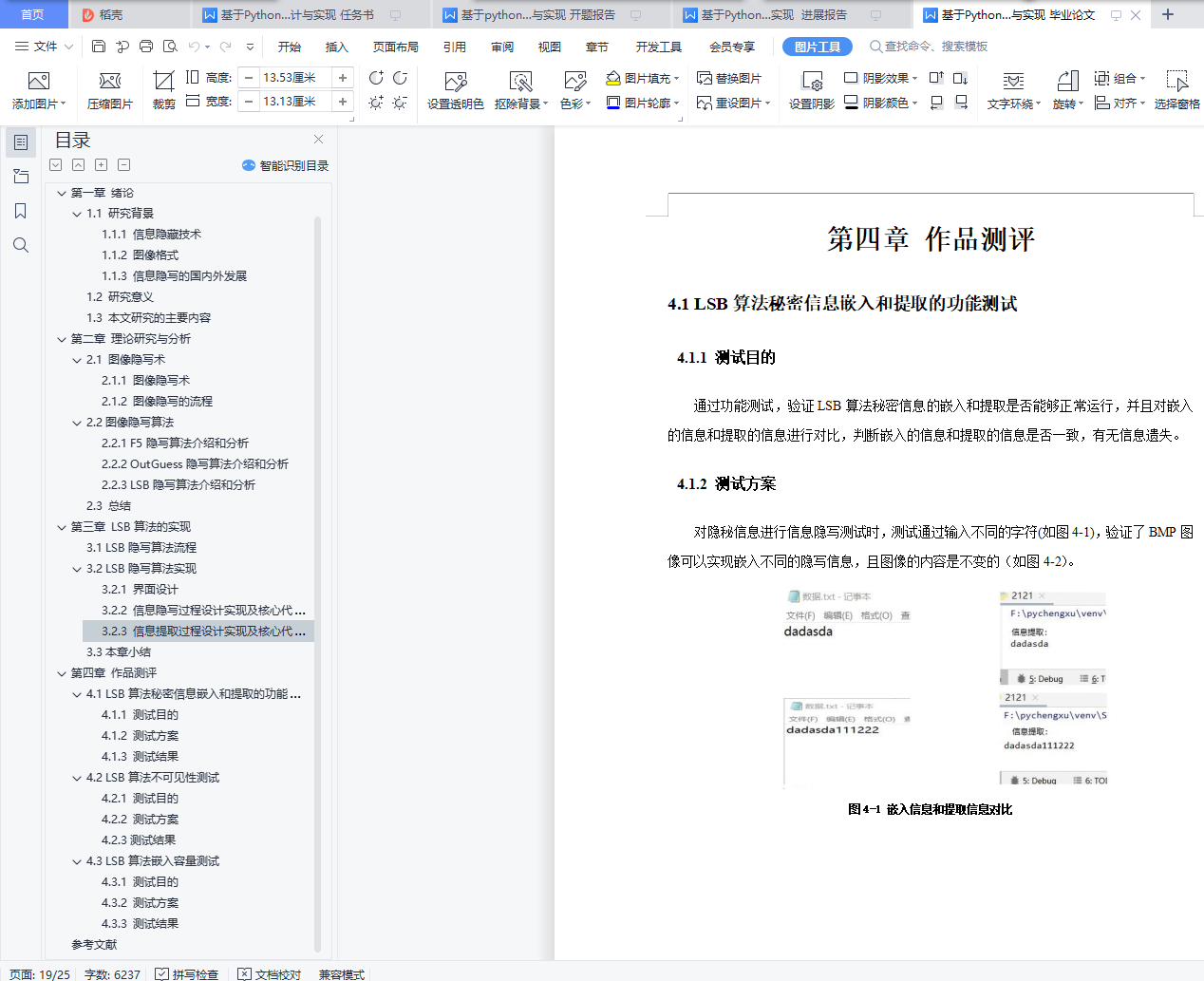
Task: Open the 图片工具 ribbon tab
Action: pos(818,47)
